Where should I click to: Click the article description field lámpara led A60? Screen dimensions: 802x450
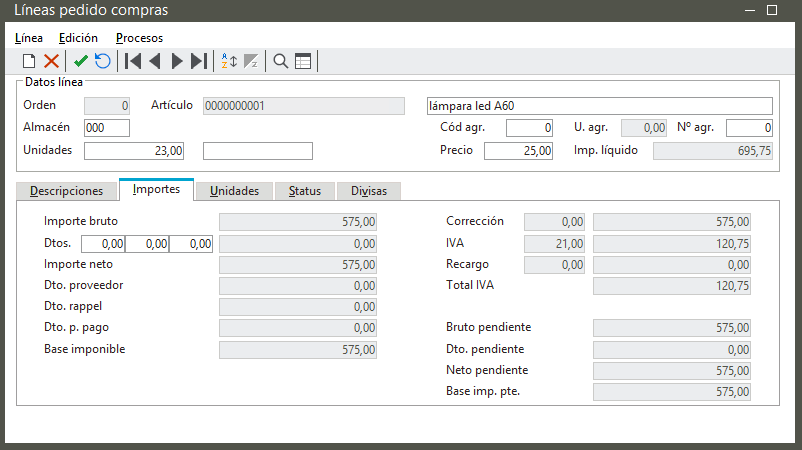coord(599,106)
